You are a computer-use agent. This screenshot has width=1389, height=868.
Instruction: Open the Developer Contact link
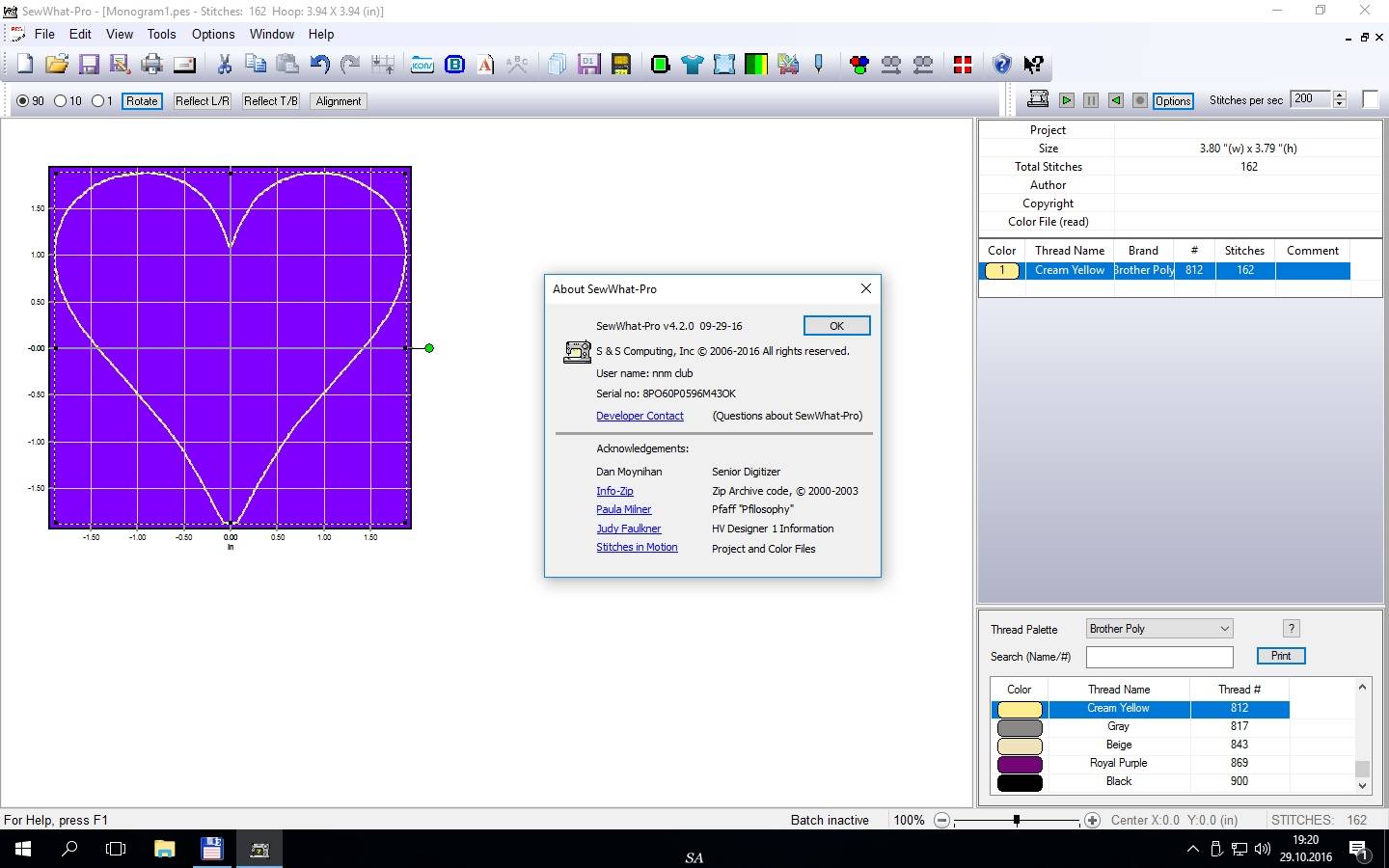pos(640,416)
